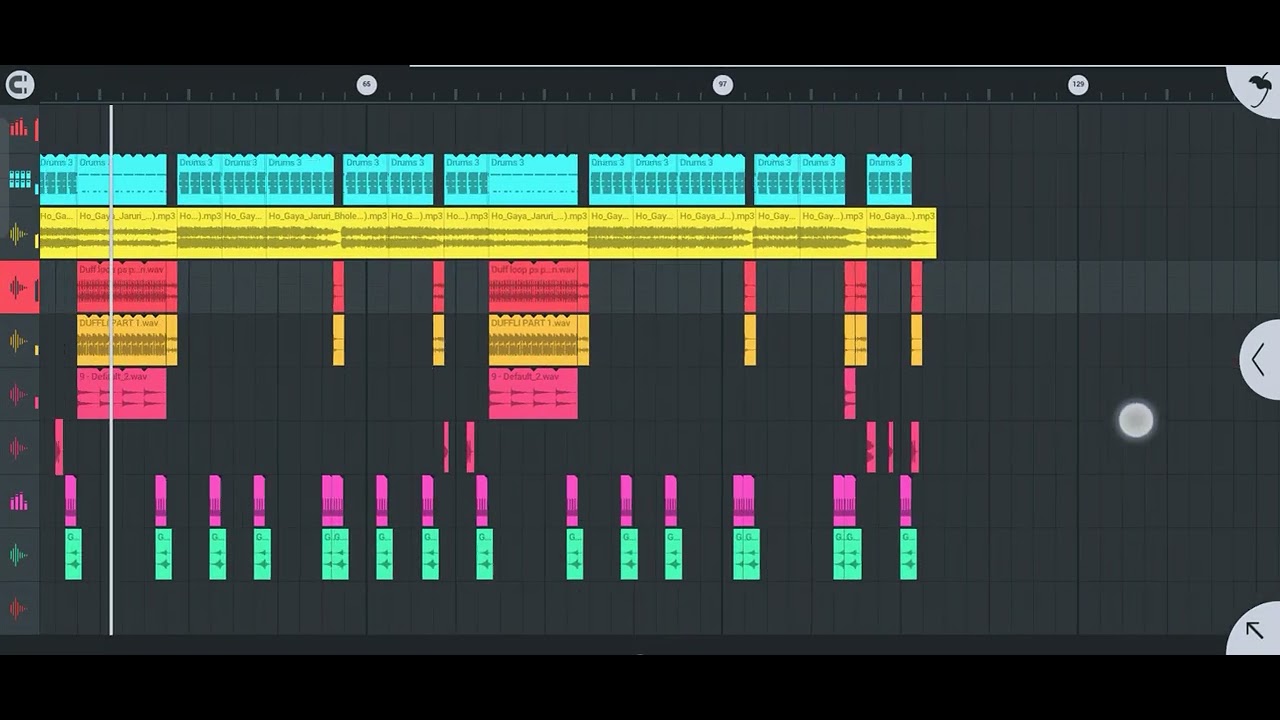This screenshot has height=720, width=1280.
Task: Select the yellow waveform header of the mp3 track
Action: point(19,235)
